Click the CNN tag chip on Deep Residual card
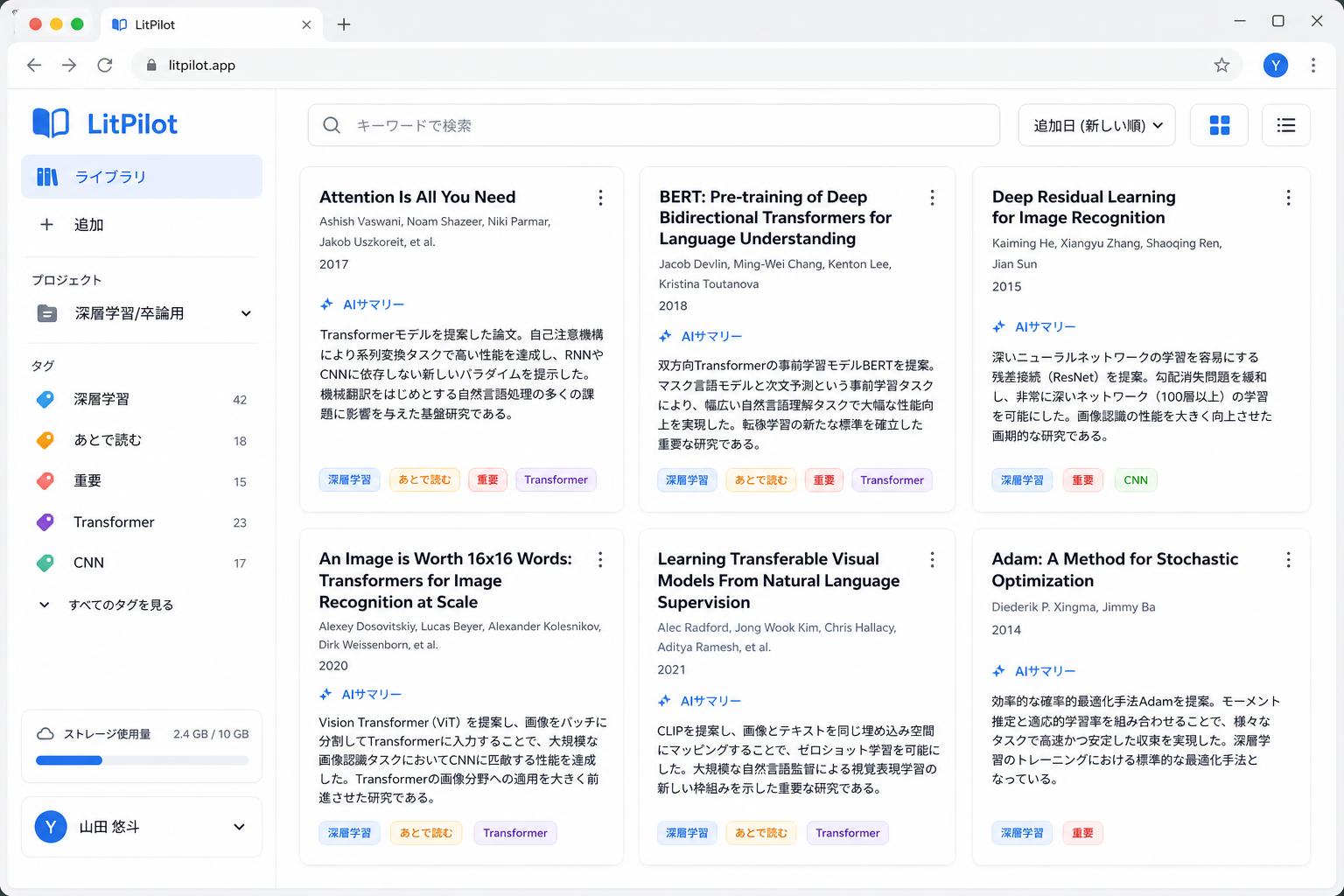Image resolution: width=1344 pixels, height=896 pixels. coord(1136,479)
